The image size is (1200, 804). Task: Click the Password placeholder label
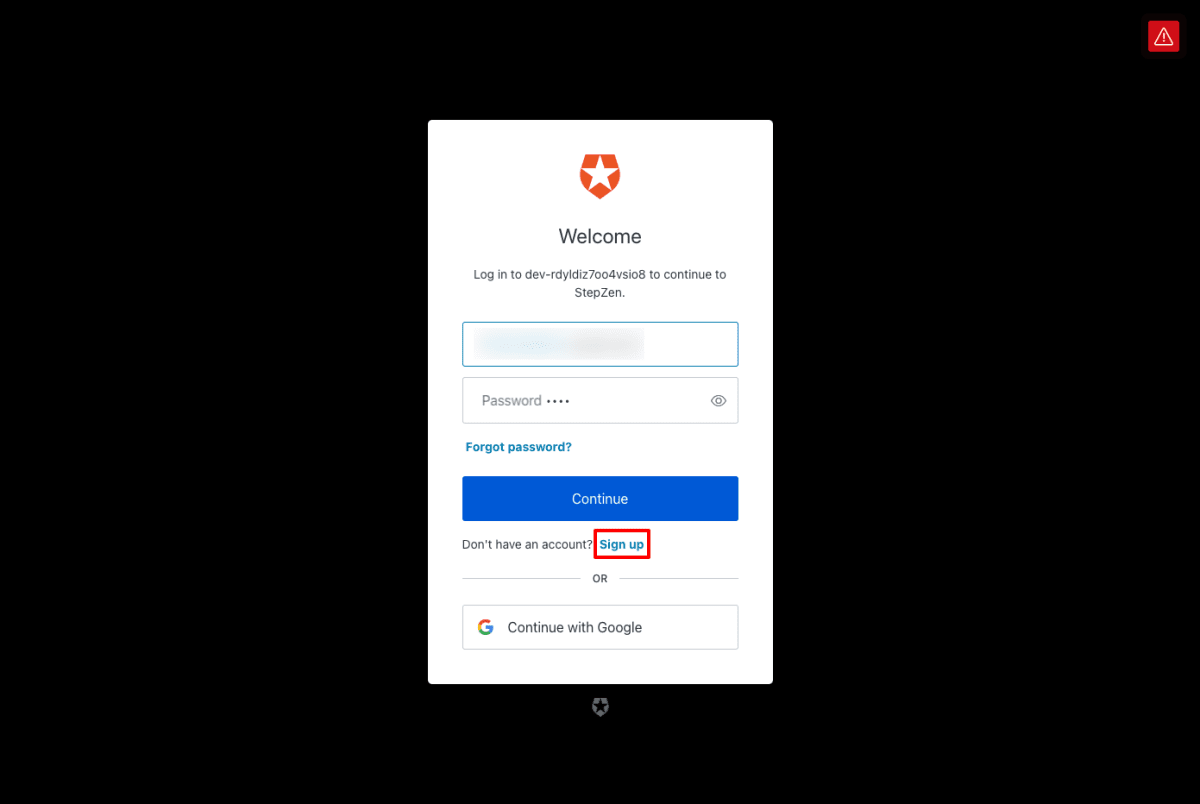[x=511, y=401]
